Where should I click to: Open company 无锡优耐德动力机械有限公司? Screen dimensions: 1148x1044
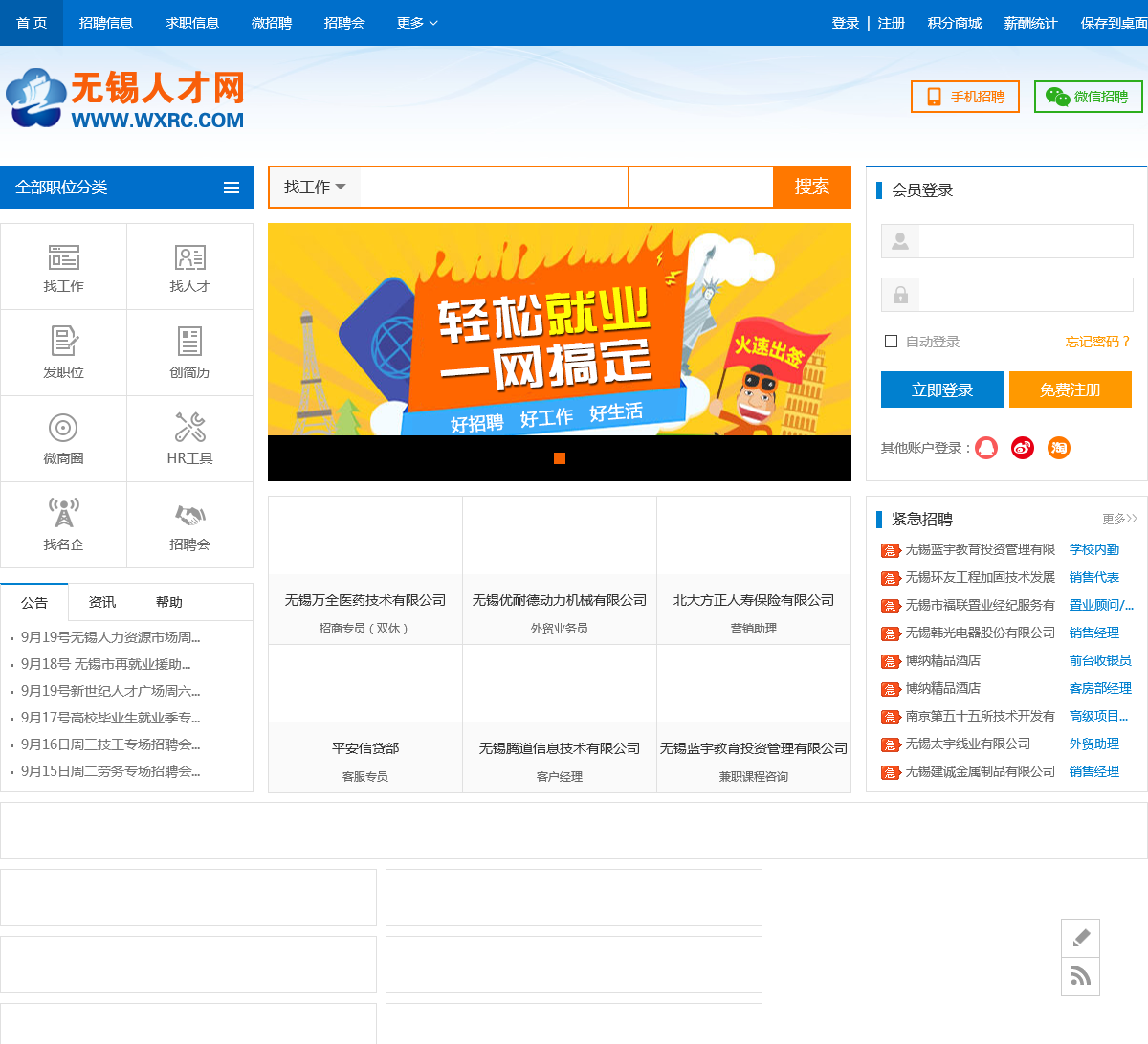560,600
